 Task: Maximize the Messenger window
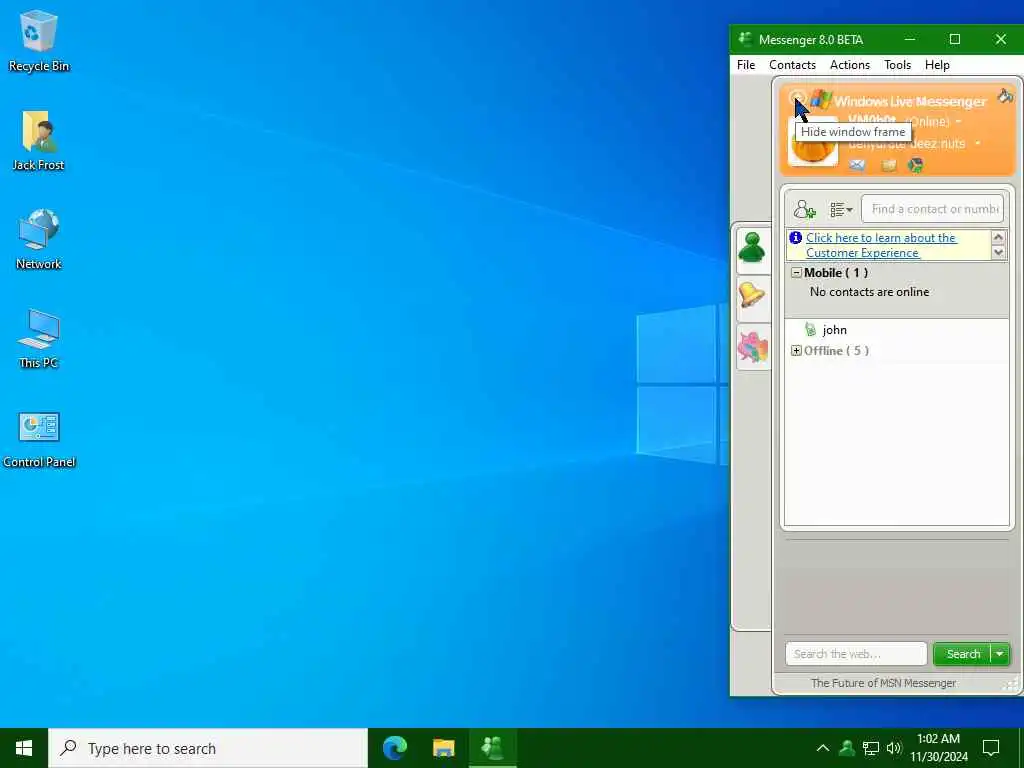click(955, 39)
